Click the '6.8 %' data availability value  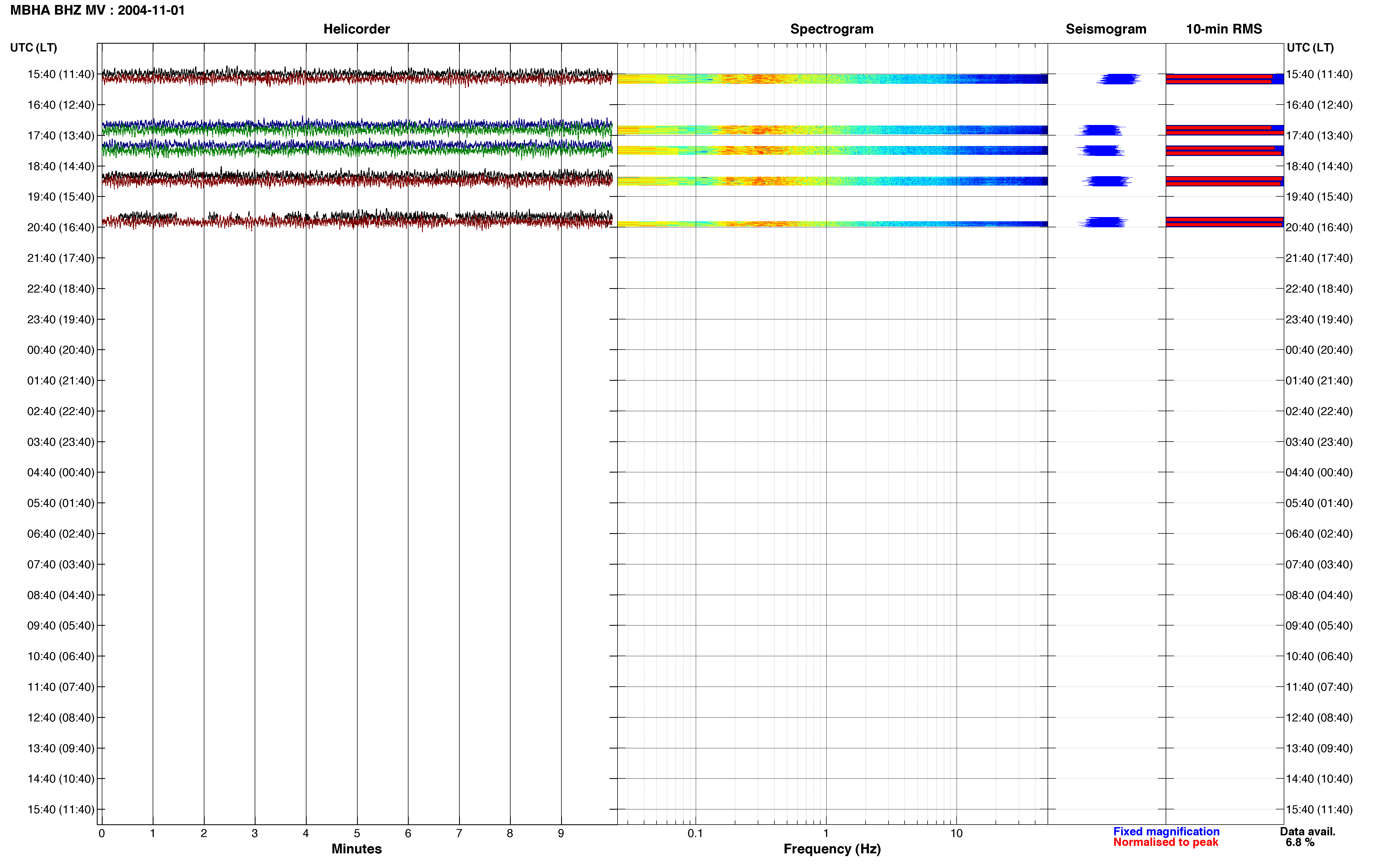pyautogui.click(x=1300, y=842)
